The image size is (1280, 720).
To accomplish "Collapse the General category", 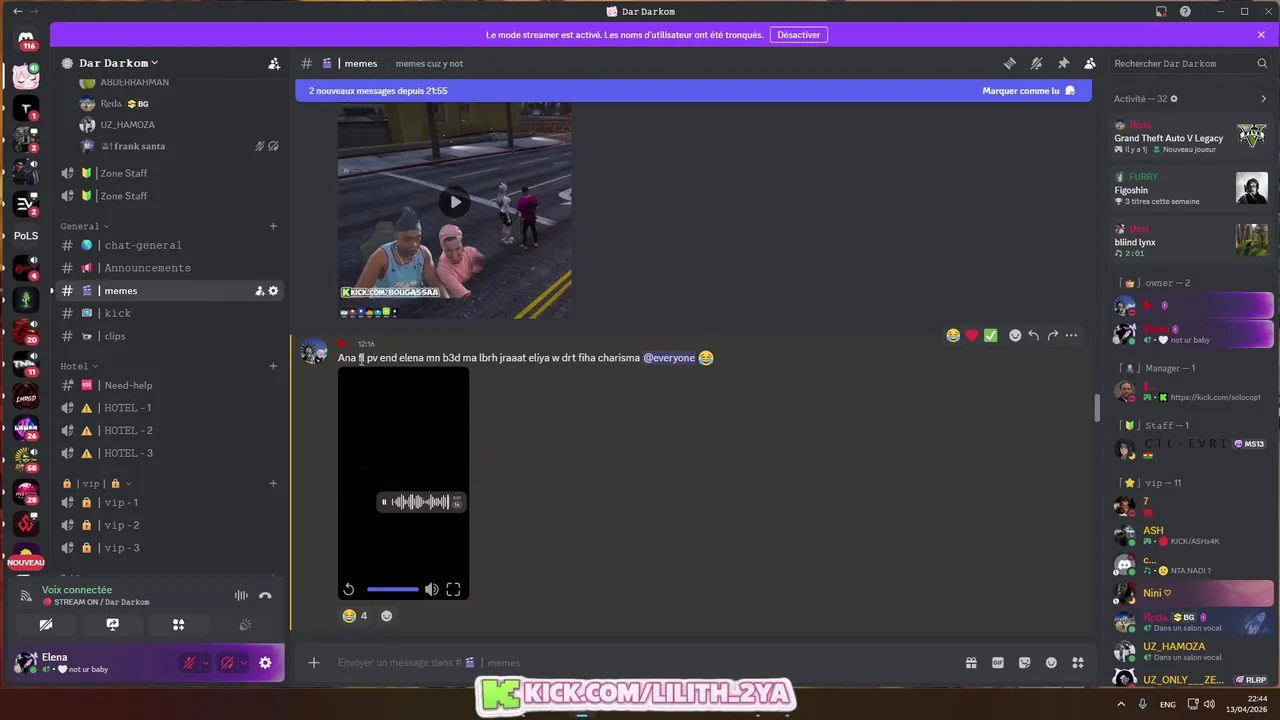I will 85,226.
